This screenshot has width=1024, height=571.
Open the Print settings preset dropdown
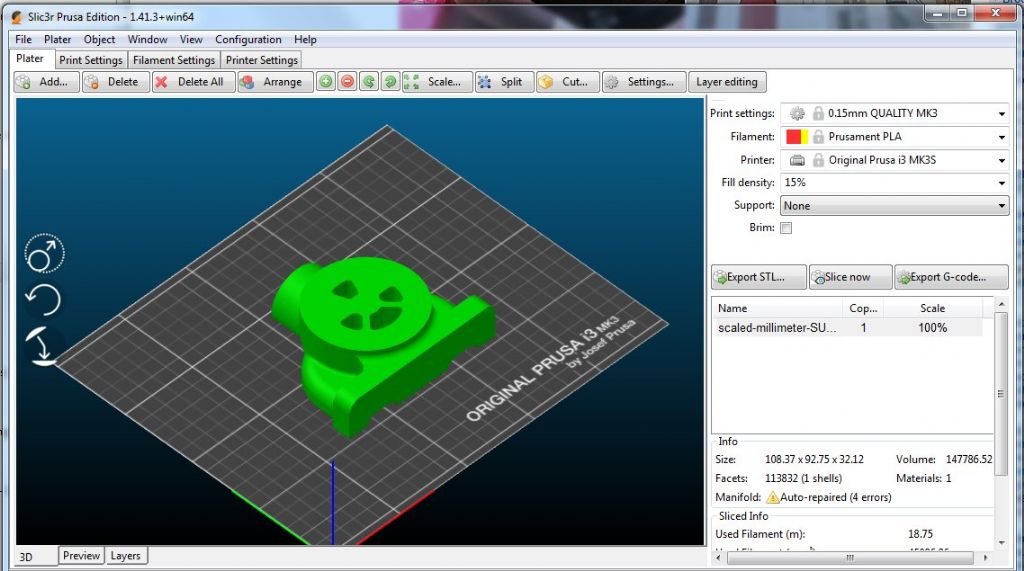point(895,114)
